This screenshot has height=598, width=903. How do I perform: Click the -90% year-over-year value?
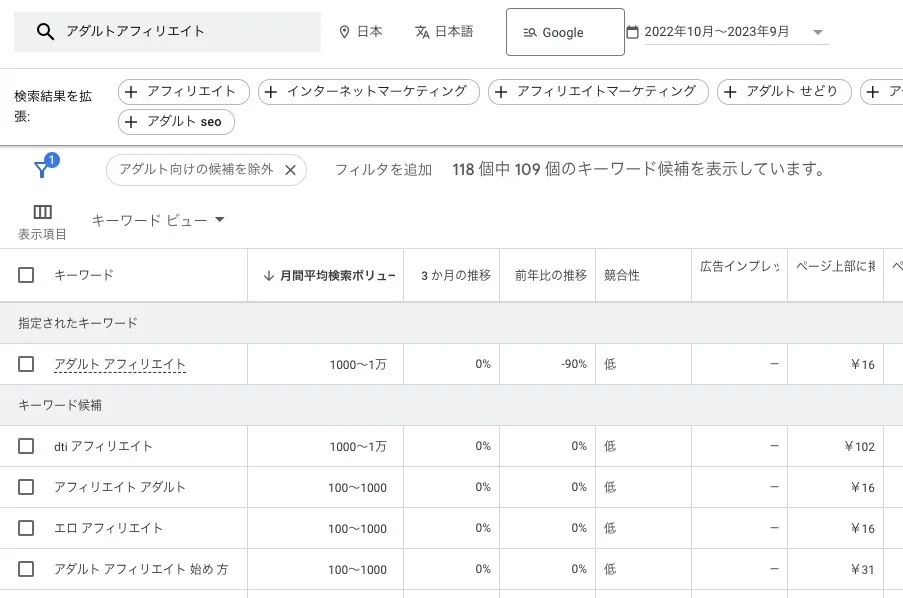574,364
